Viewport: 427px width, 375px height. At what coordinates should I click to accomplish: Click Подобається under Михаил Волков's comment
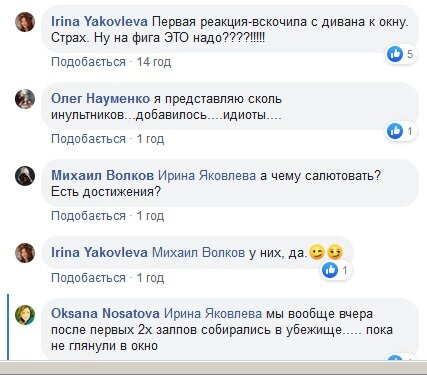click(x=88, y=216)
